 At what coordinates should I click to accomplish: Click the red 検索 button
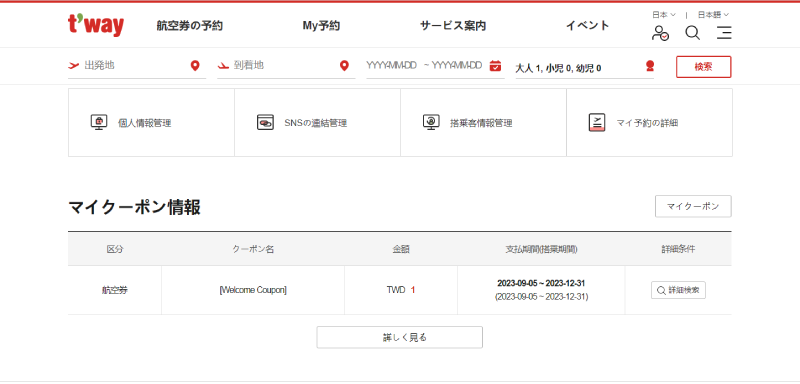point(704,67)
